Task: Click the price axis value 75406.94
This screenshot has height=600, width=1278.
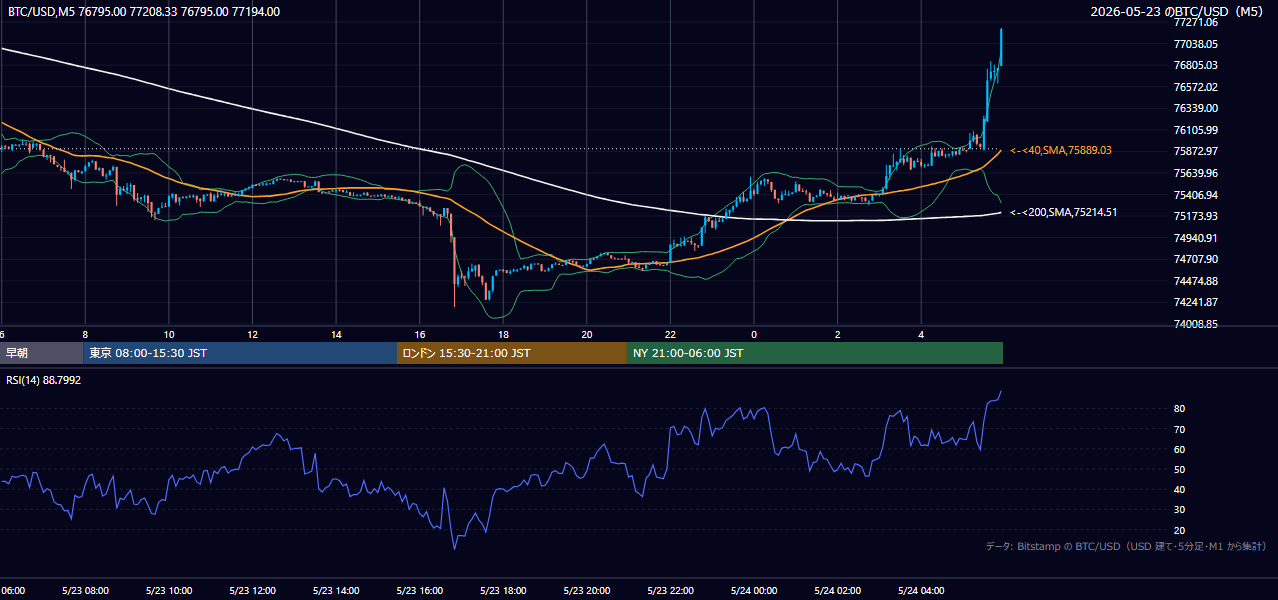Action: coord(1195,195)
